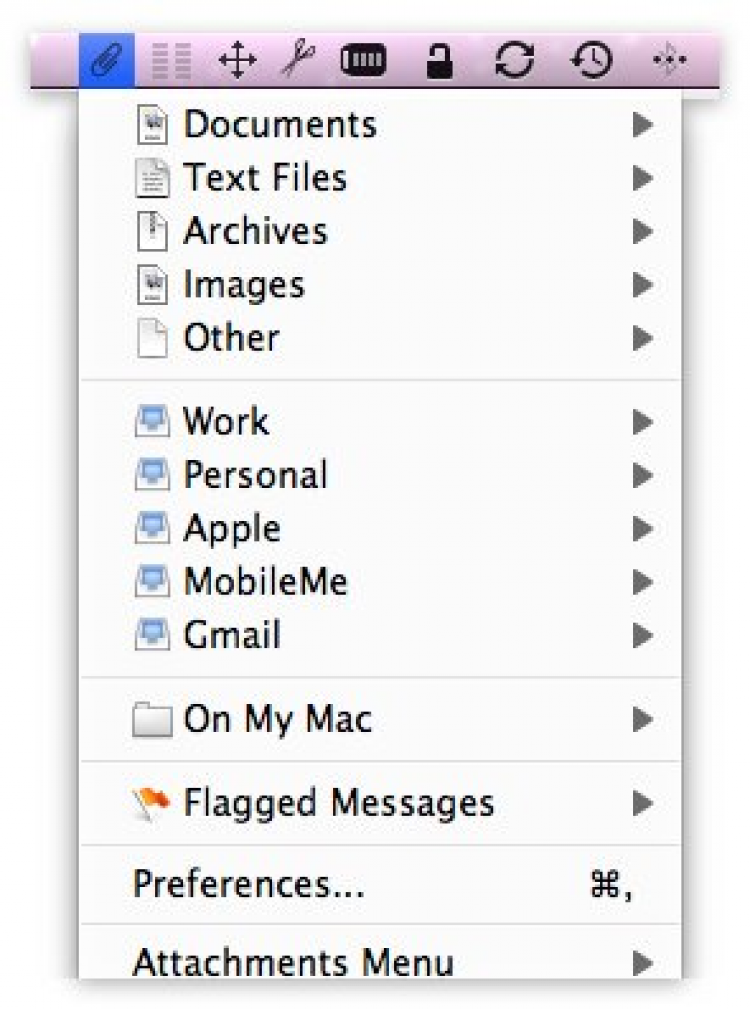The height and width of the screenshot is (1009, 750).
Task: Select the Text Files menu entry
Action: [265, 178]
